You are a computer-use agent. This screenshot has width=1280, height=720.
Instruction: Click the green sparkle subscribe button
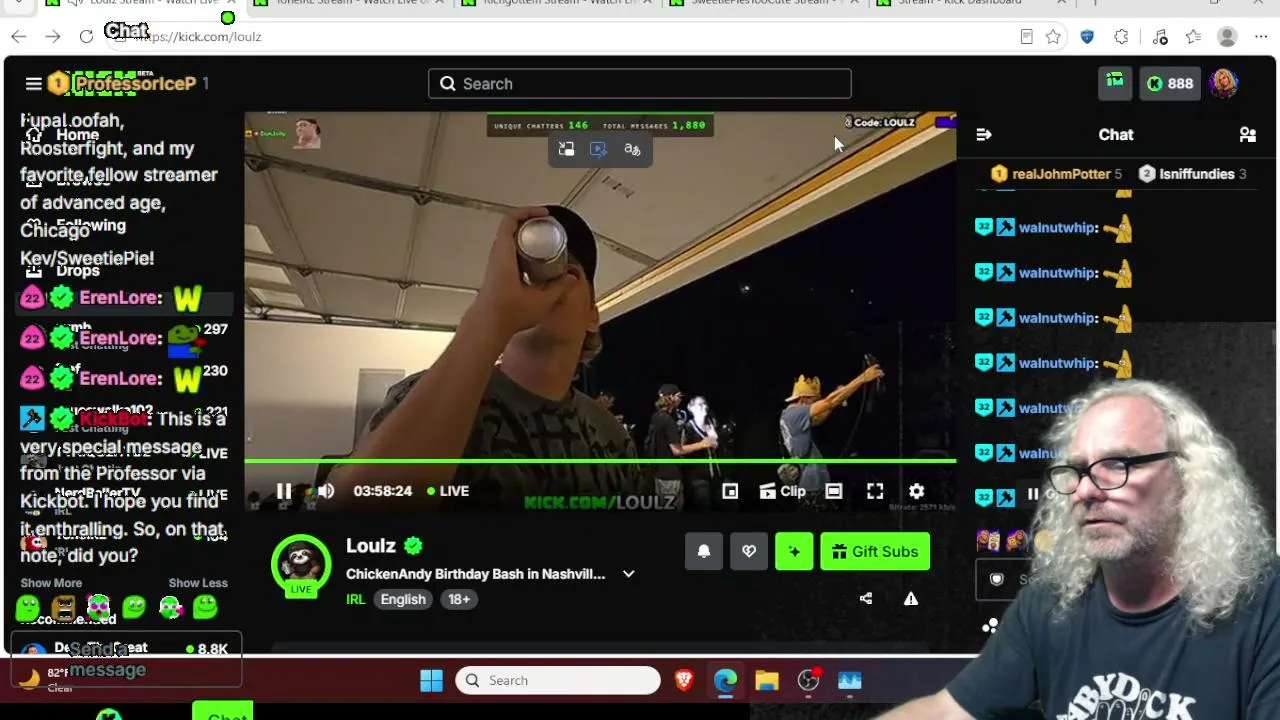(x=794, y=551)
